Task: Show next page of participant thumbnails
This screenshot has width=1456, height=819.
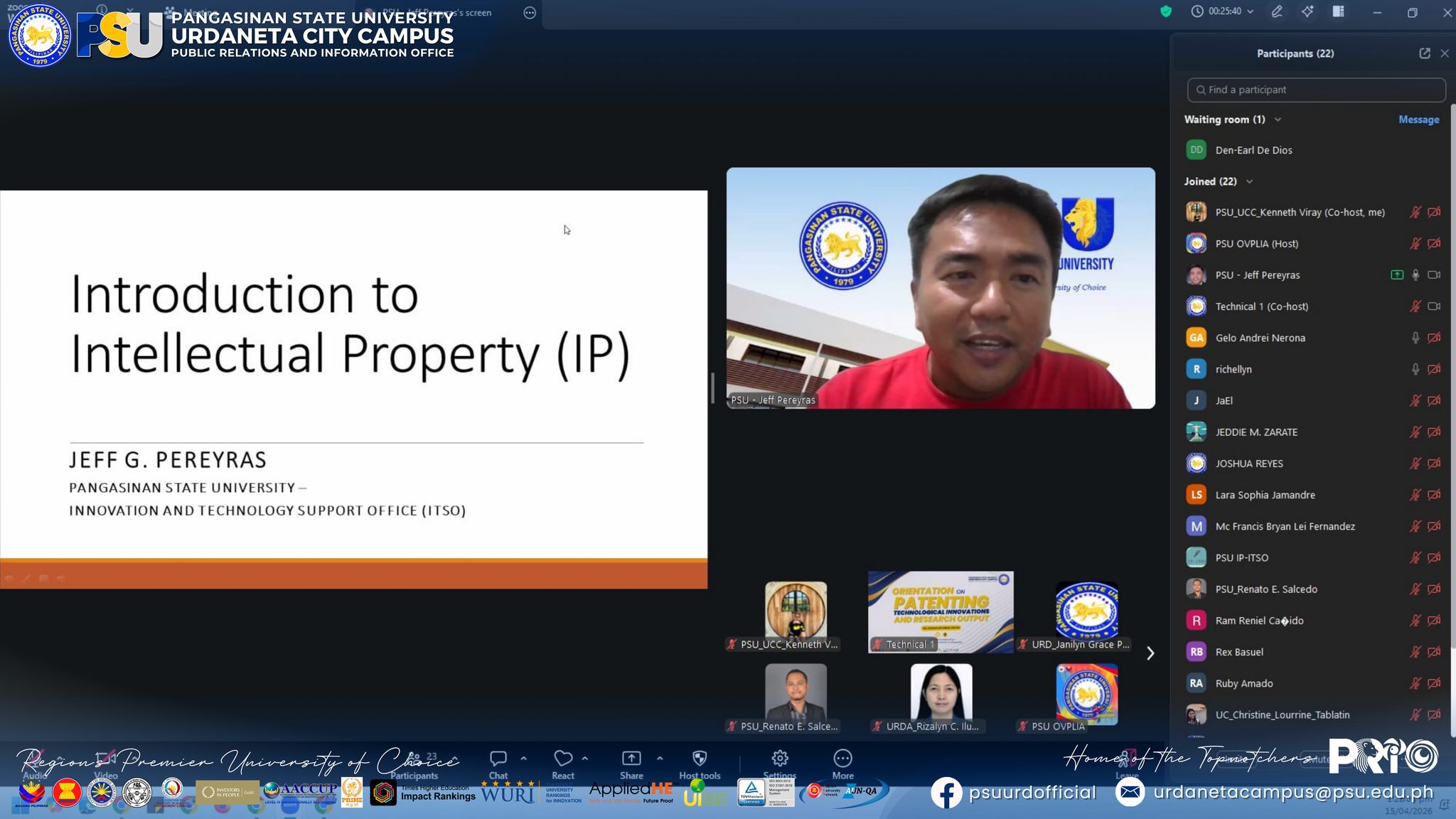Action: click(x=1150, y=653)
